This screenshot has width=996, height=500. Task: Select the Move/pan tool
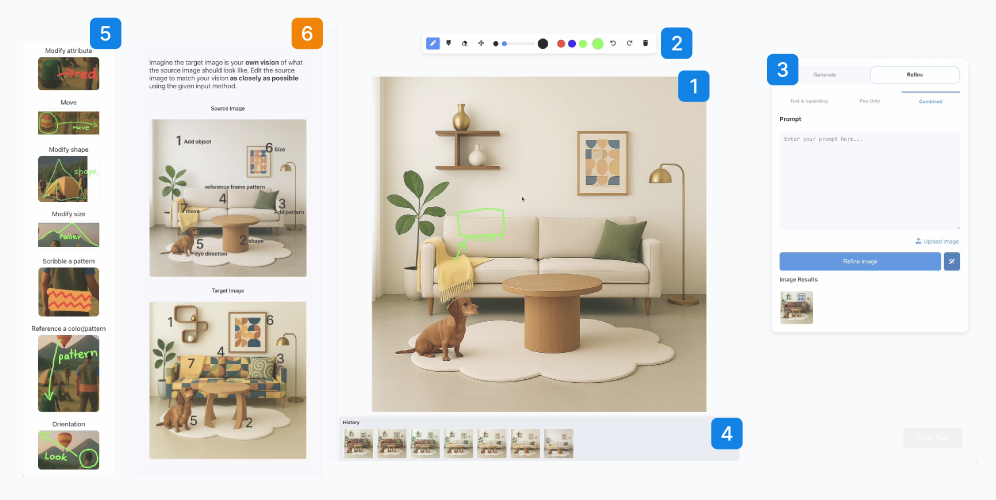tap(481, 43)
